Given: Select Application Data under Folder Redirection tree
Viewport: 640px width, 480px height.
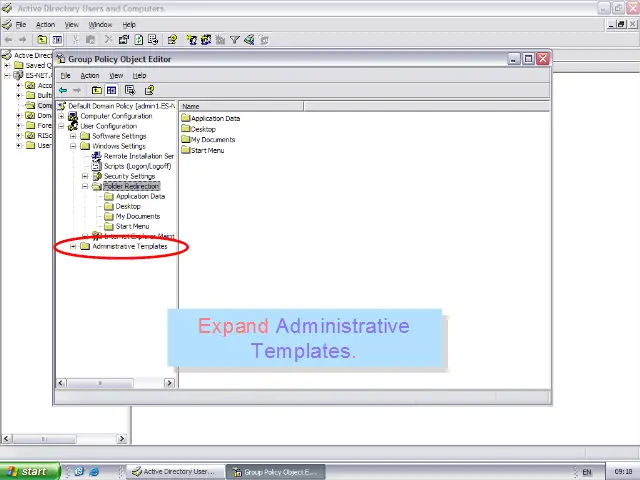Looking at the screenshot, I should click(140, 196).
